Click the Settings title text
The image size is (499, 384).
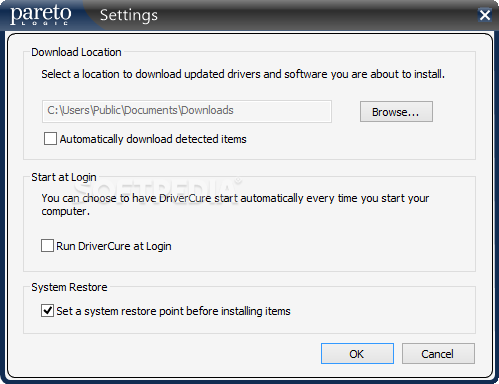[x=129, y=15]
